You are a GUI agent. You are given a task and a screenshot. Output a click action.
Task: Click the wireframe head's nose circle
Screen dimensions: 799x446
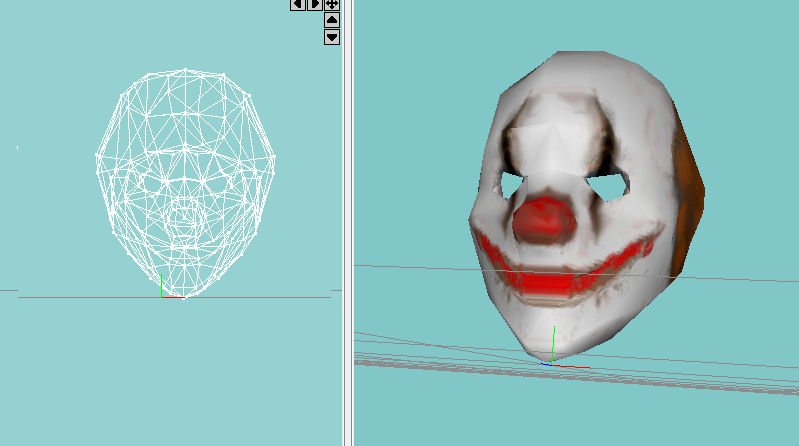tap(184, 214)
